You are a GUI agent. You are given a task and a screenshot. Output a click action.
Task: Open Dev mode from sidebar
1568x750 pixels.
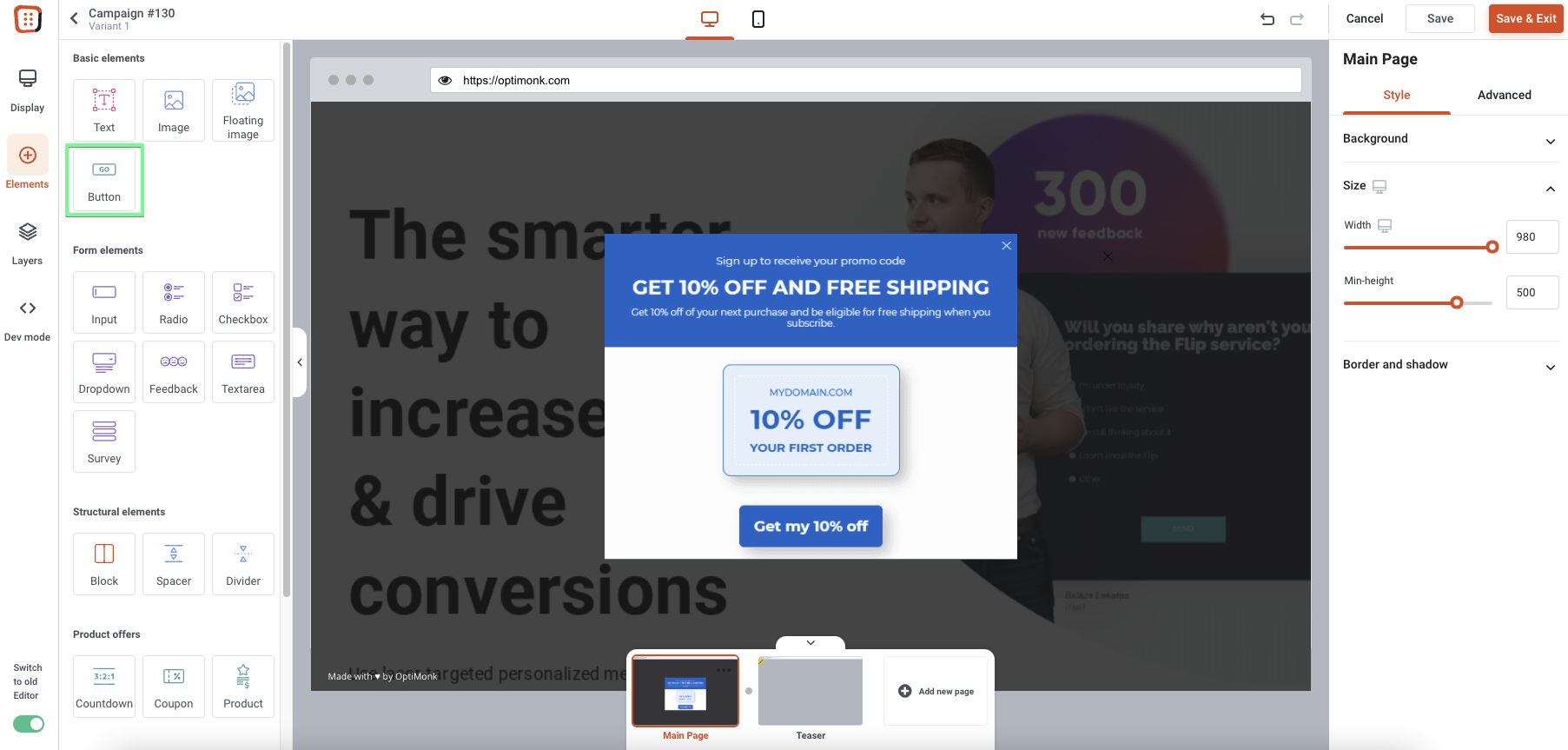tap(28, 320)
